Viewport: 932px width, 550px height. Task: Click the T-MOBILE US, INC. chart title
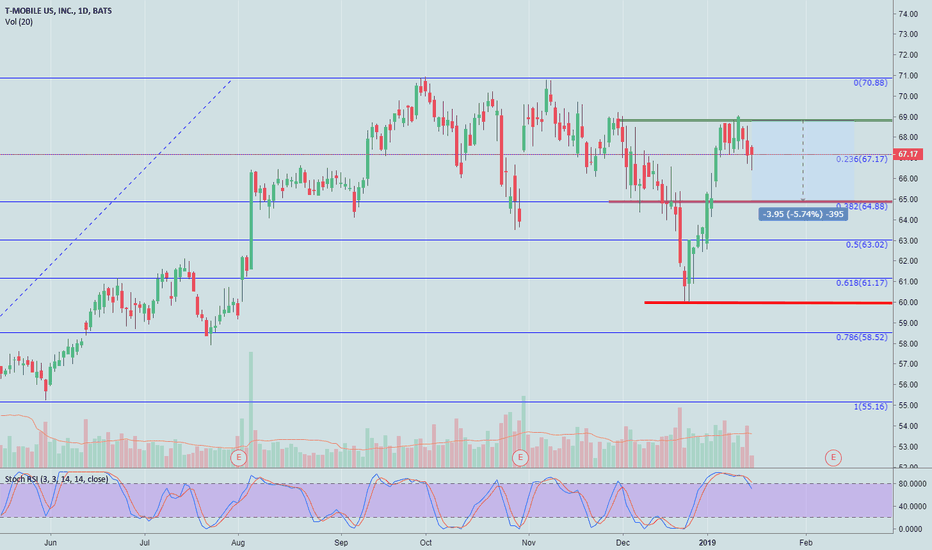58,11
